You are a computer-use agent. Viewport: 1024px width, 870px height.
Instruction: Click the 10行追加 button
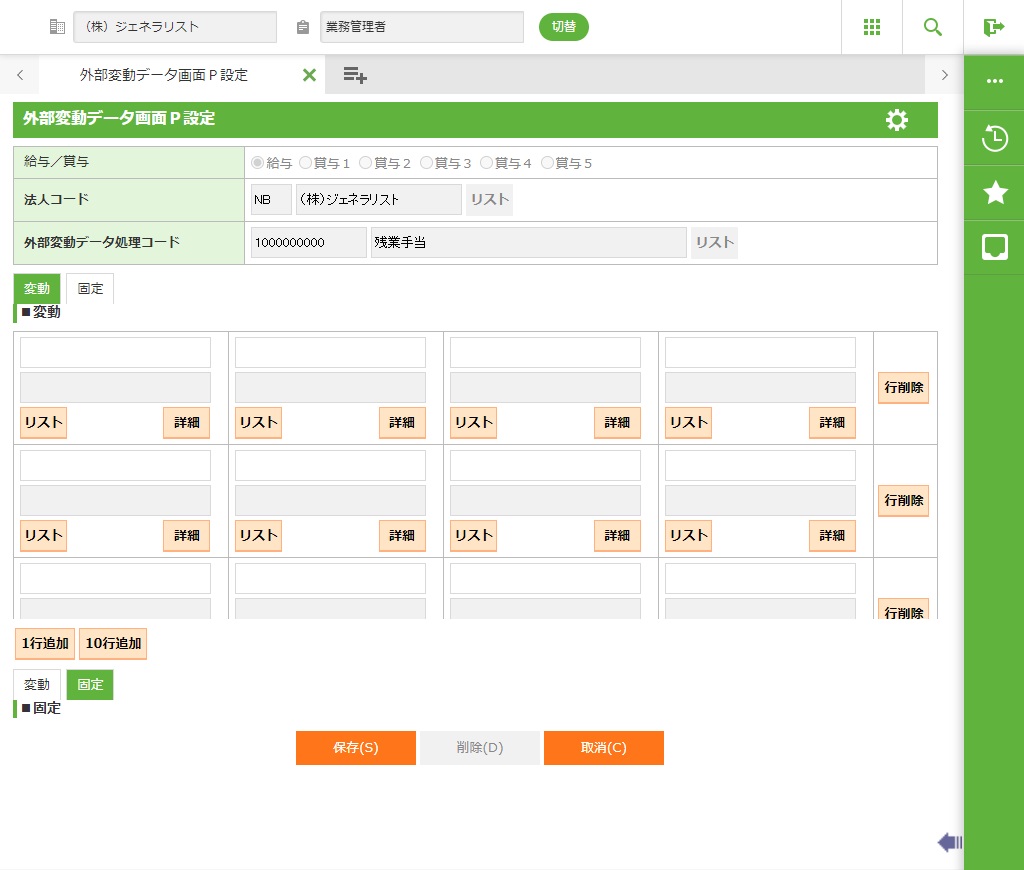click(113, 644)
